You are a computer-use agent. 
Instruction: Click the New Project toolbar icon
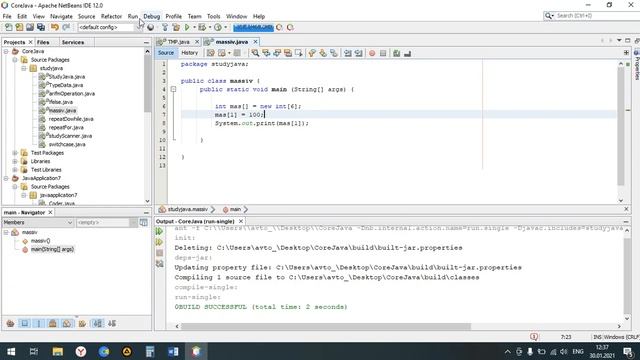coord(19,27)
